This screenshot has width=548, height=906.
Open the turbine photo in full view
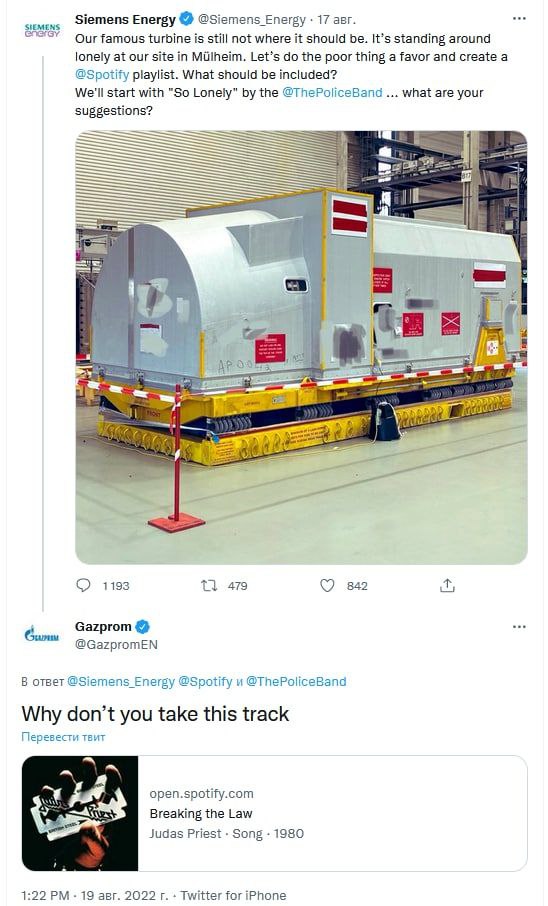[301, 347]
